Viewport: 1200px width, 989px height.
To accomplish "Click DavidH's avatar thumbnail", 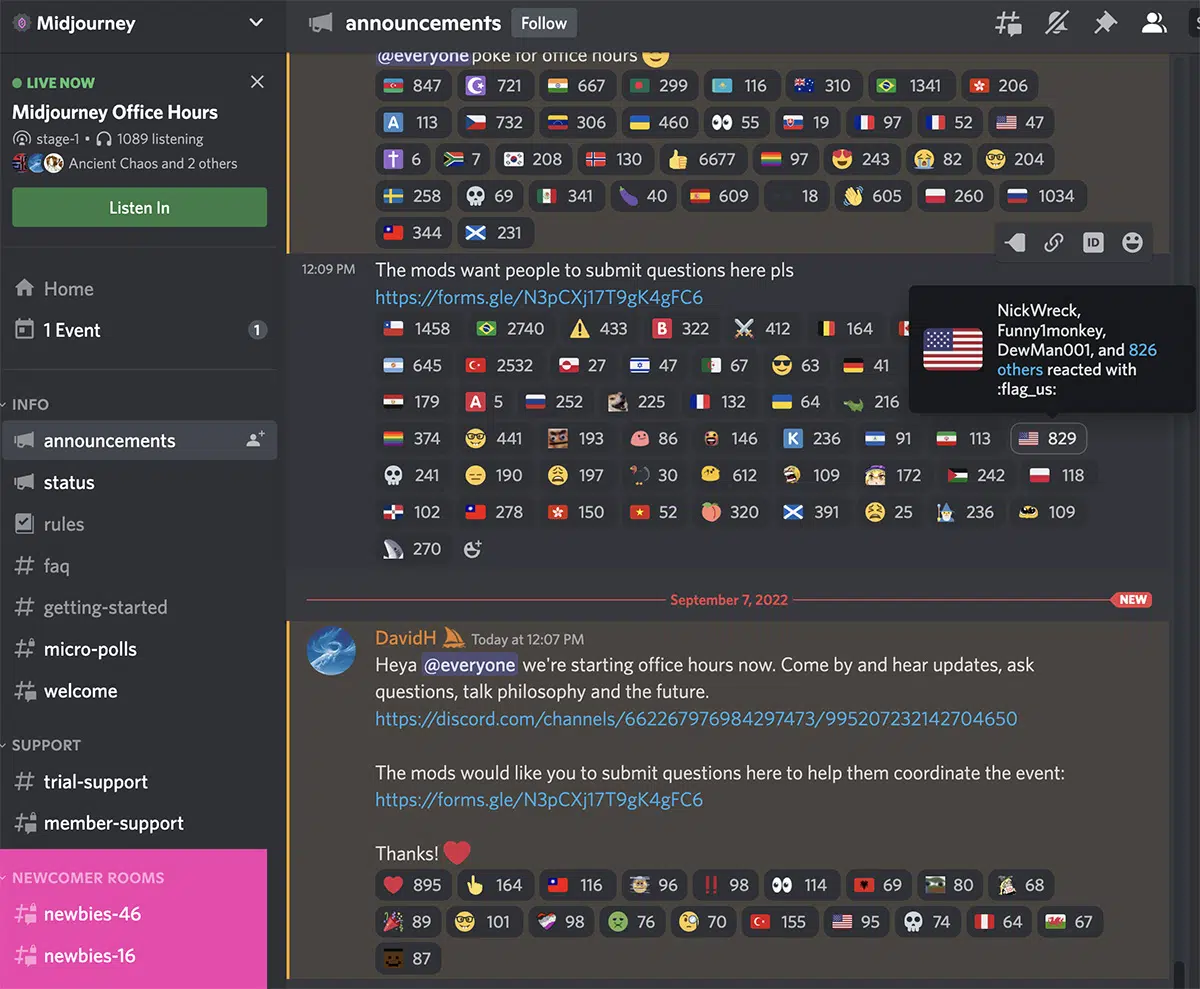I will (331, 650).
